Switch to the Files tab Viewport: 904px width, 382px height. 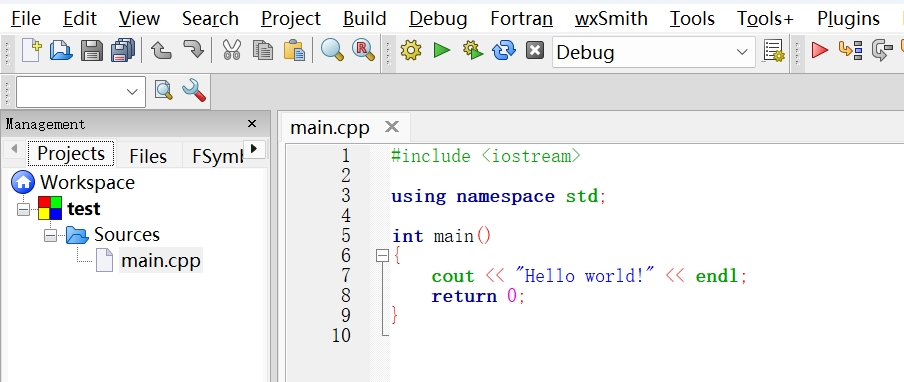(x=148, y=156)
